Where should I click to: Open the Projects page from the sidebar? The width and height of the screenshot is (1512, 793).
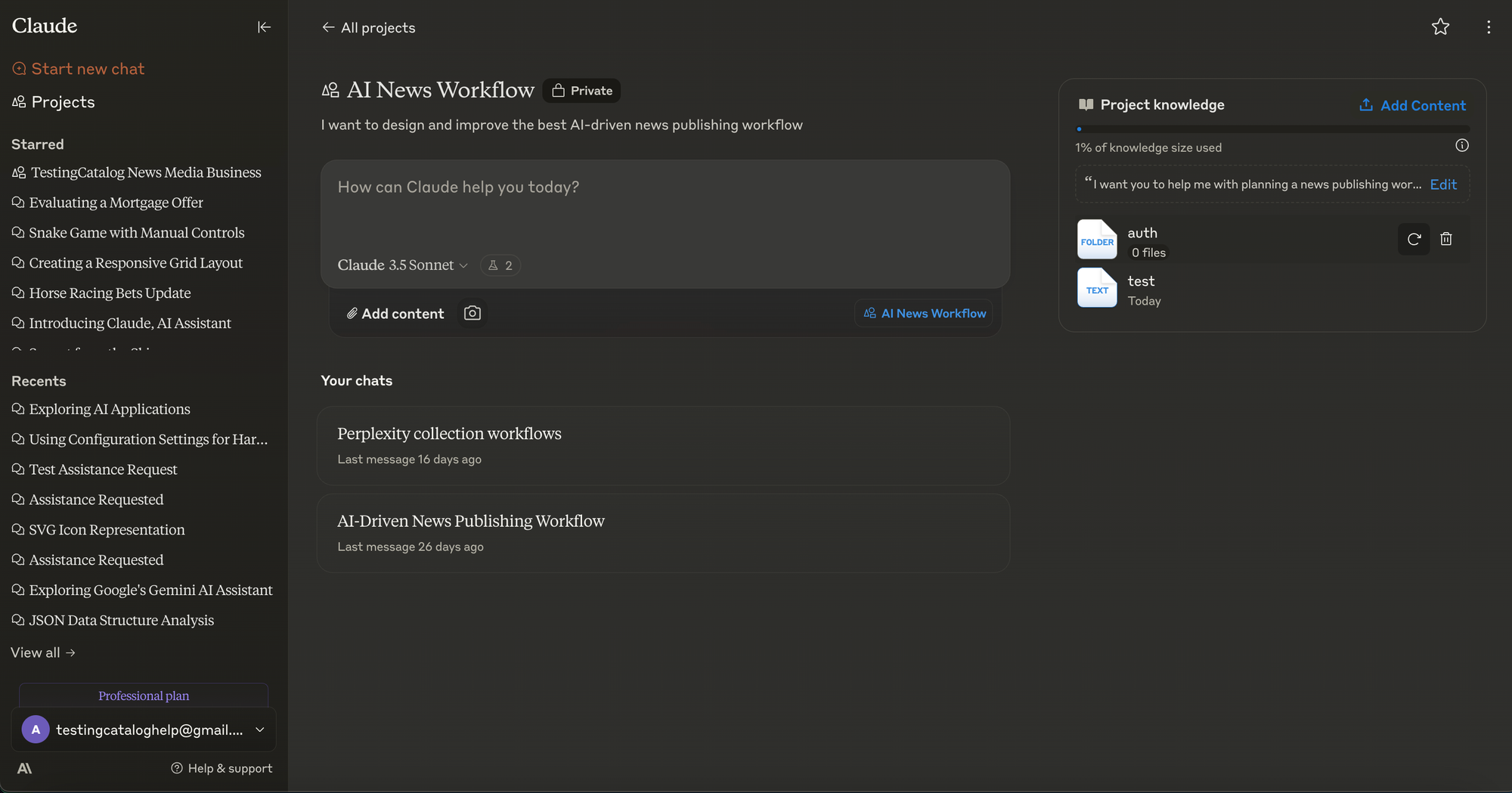(54, 102)
